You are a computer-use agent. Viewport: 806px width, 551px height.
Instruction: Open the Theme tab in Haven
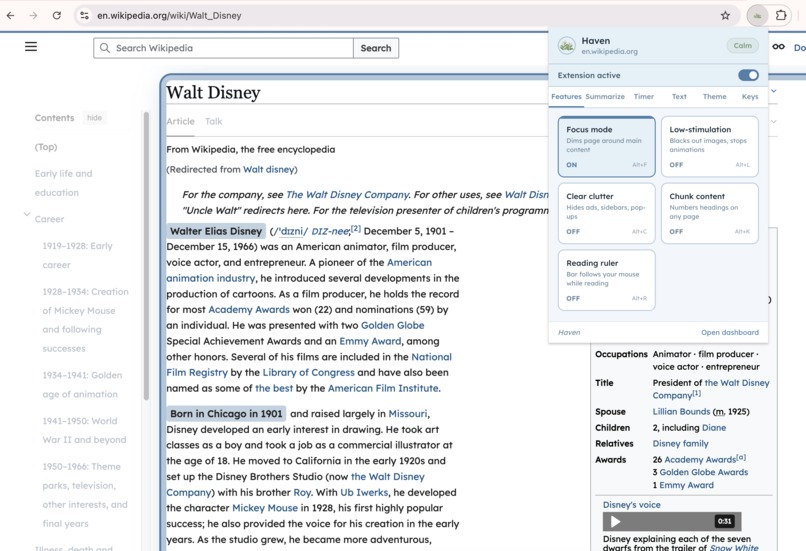click(715, 97)
